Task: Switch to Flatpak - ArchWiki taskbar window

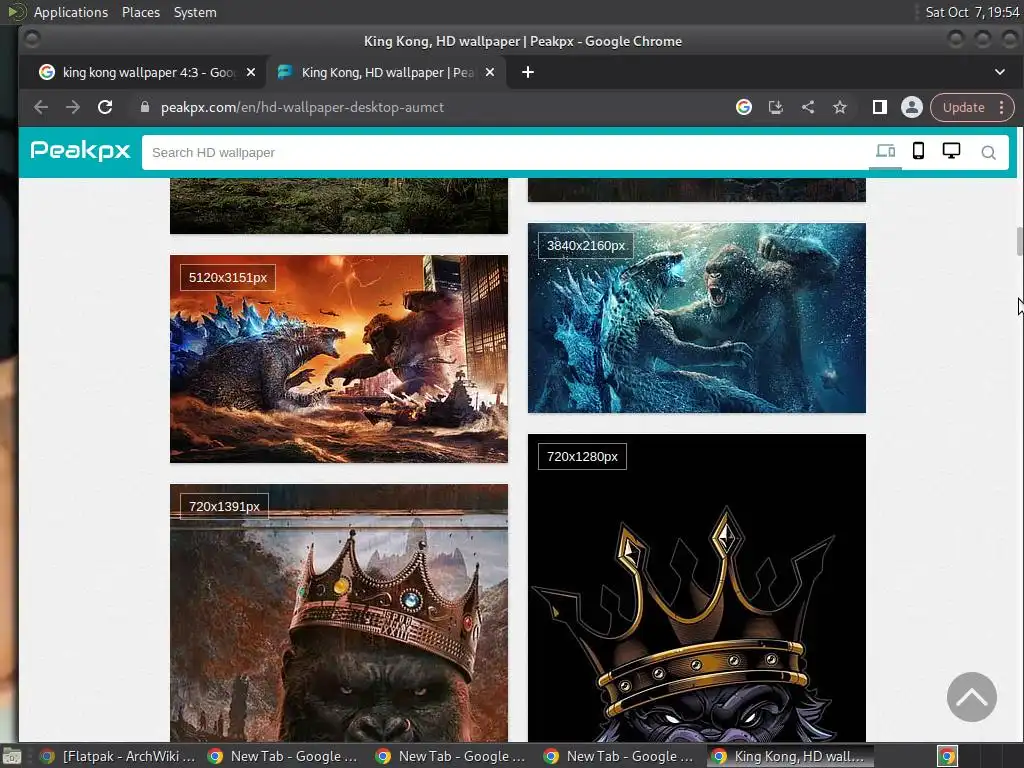Action: (x=118, y=756)
